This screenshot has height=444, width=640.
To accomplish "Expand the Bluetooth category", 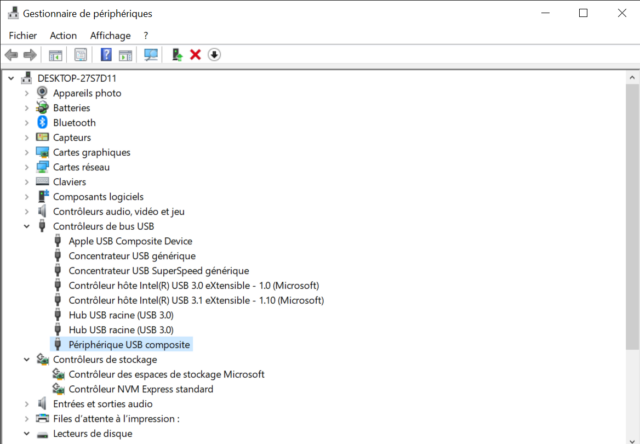I will (x=27, y=122).
